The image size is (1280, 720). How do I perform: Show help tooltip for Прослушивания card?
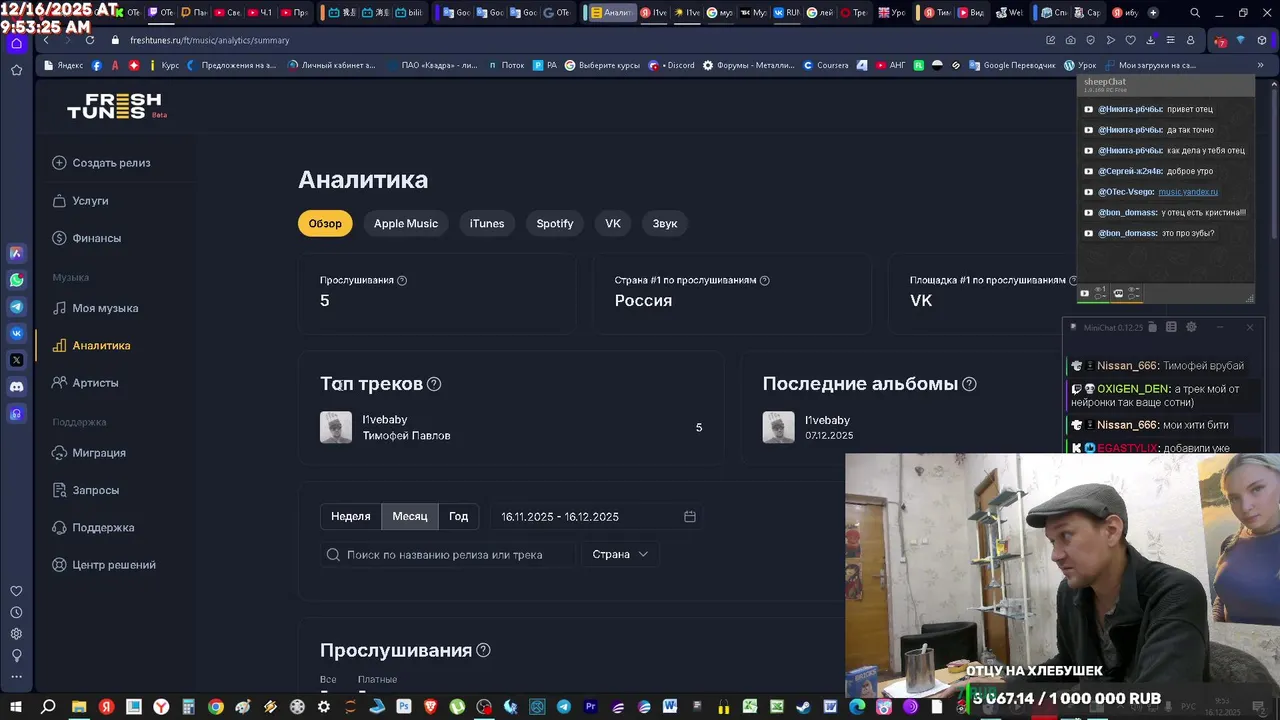(402, 281)
